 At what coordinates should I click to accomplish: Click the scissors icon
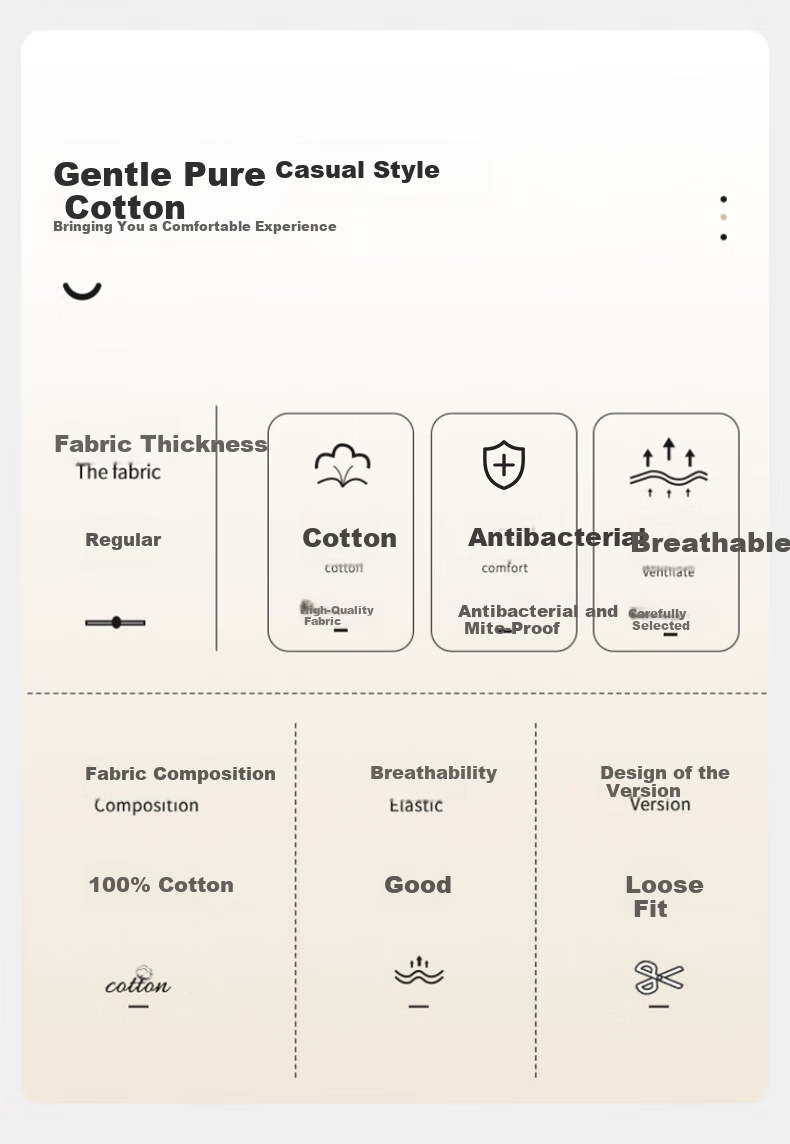point(659,977)
